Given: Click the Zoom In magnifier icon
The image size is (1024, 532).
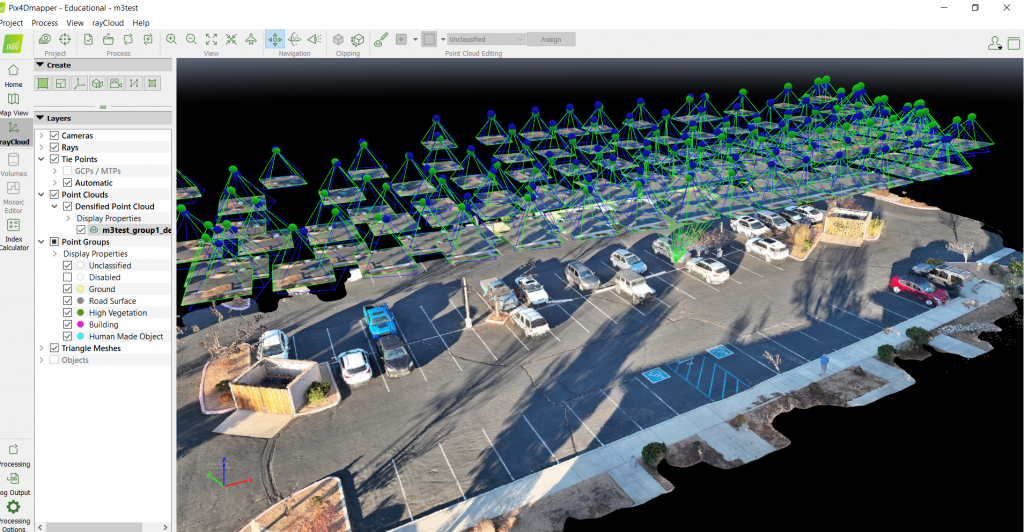Looking at the screenshot, I should [171, 39].
